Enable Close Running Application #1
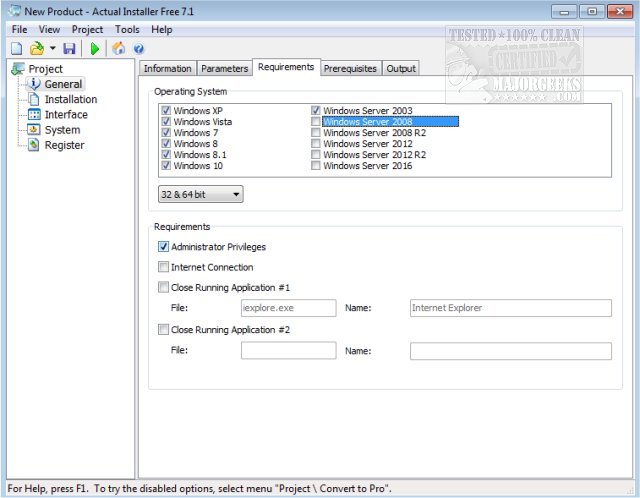Image resolution: width=640 pixels, height=498 pixels. point(163,287)
